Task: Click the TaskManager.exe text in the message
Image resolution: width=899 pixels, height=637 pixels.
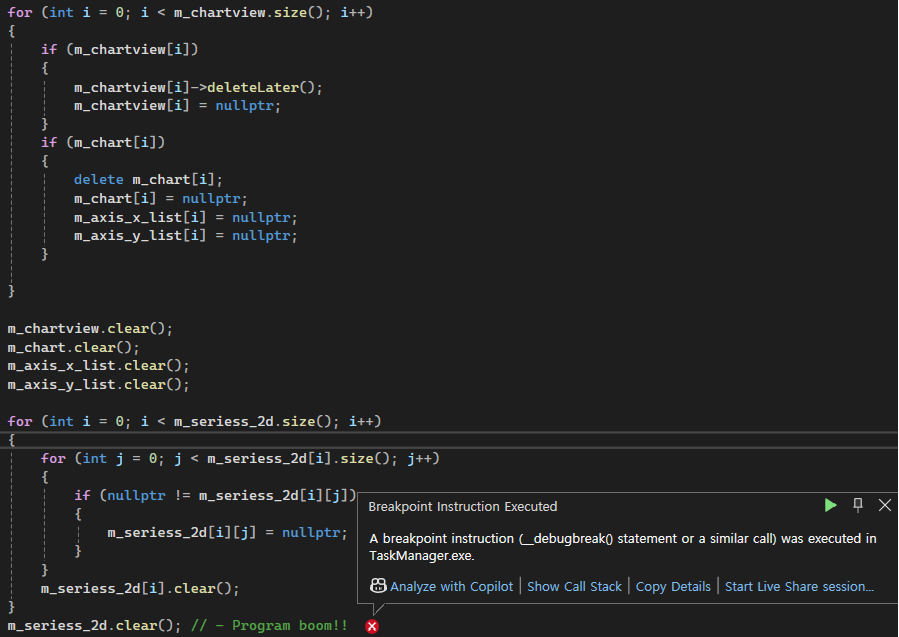Action: pyautogui.click(x=421, y=555)
